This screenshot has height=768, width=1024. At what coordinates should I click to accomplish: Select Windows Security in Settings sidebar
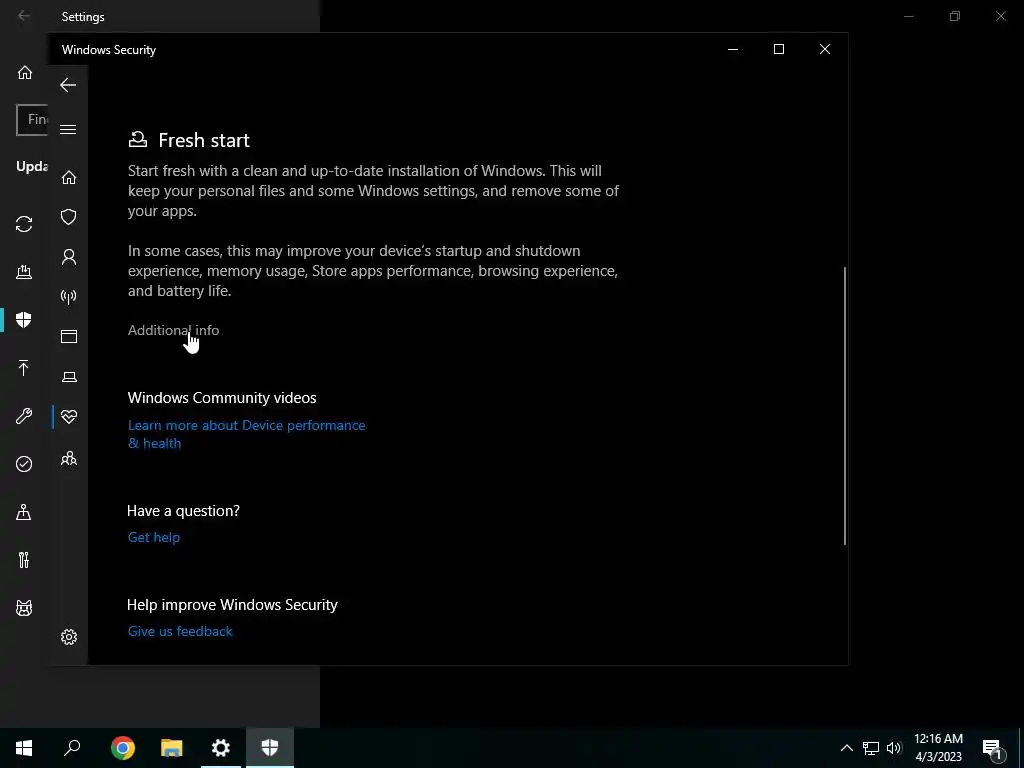coord(24,319)
